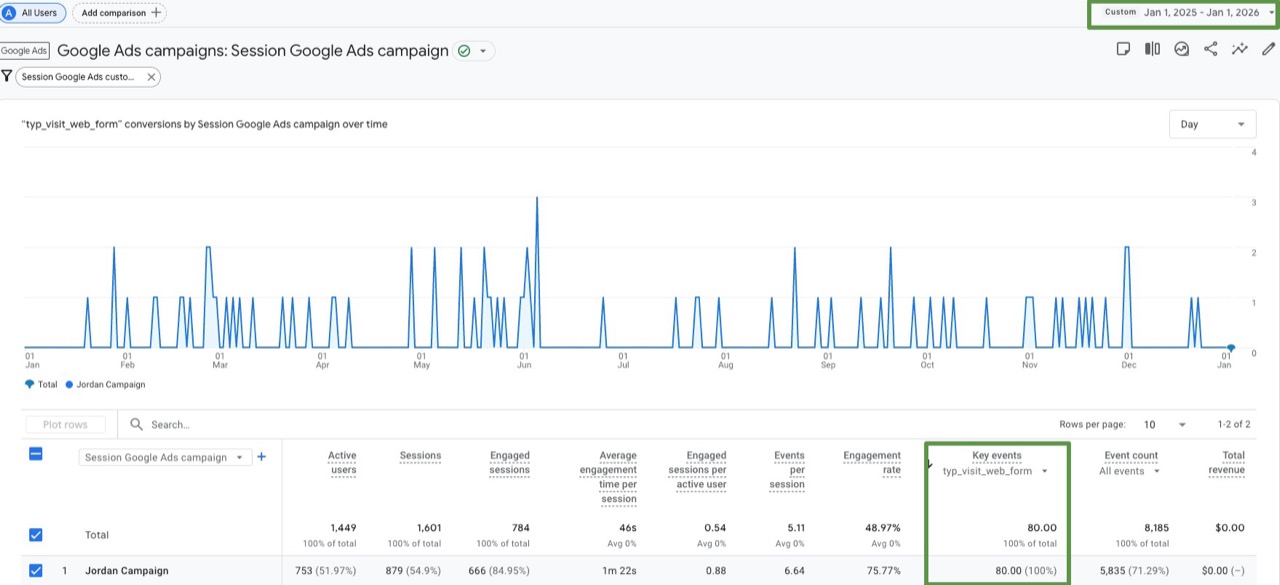Open the typ_visit_web_form key events dropdown

click(994, 471)
